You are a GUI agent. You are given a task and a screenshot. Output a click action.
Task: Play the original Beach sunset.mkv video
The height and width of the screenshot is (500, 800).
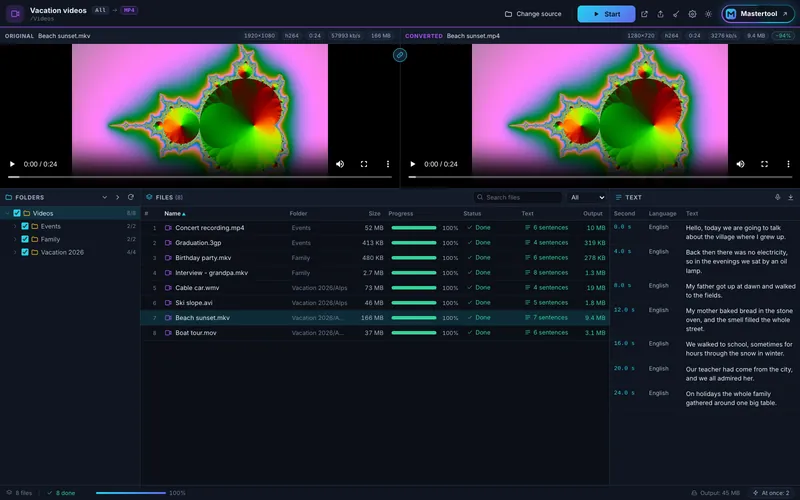click(x=12, y=164)
